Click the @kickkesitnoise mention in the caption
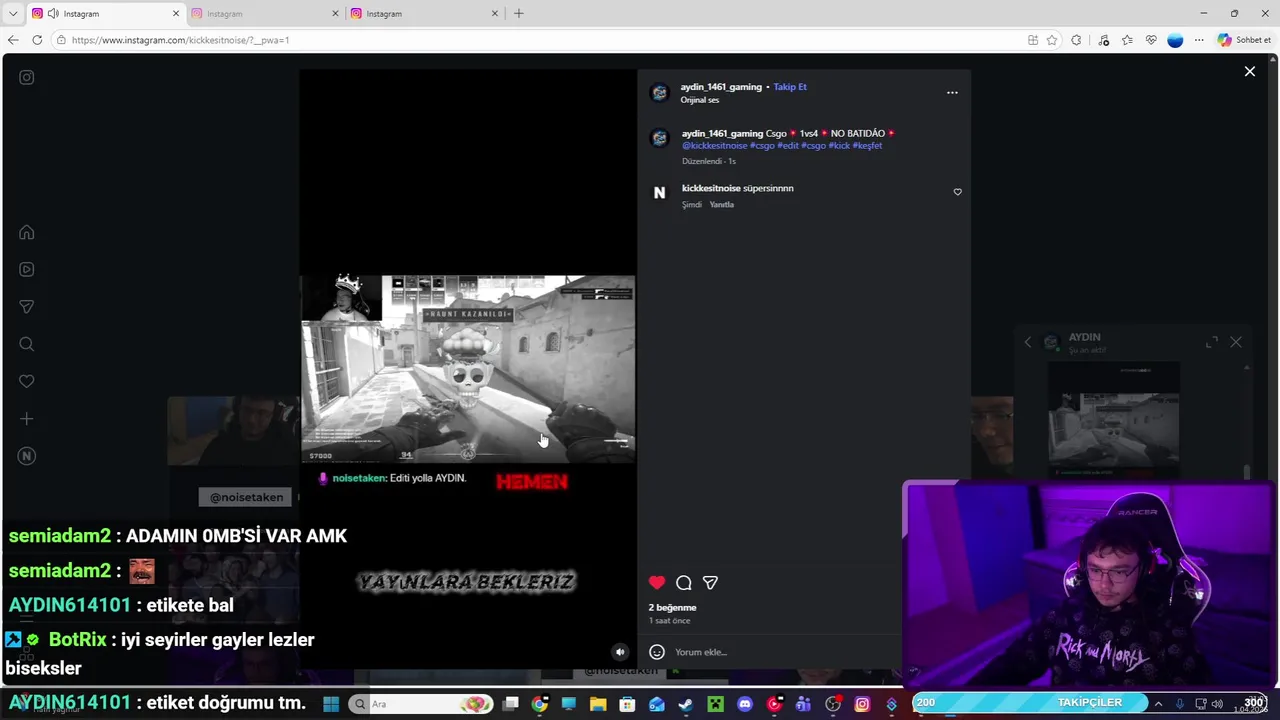Image resolution: width=1280 pixels, height=720 pixels. pyautogui.click(x=714, y=146)
